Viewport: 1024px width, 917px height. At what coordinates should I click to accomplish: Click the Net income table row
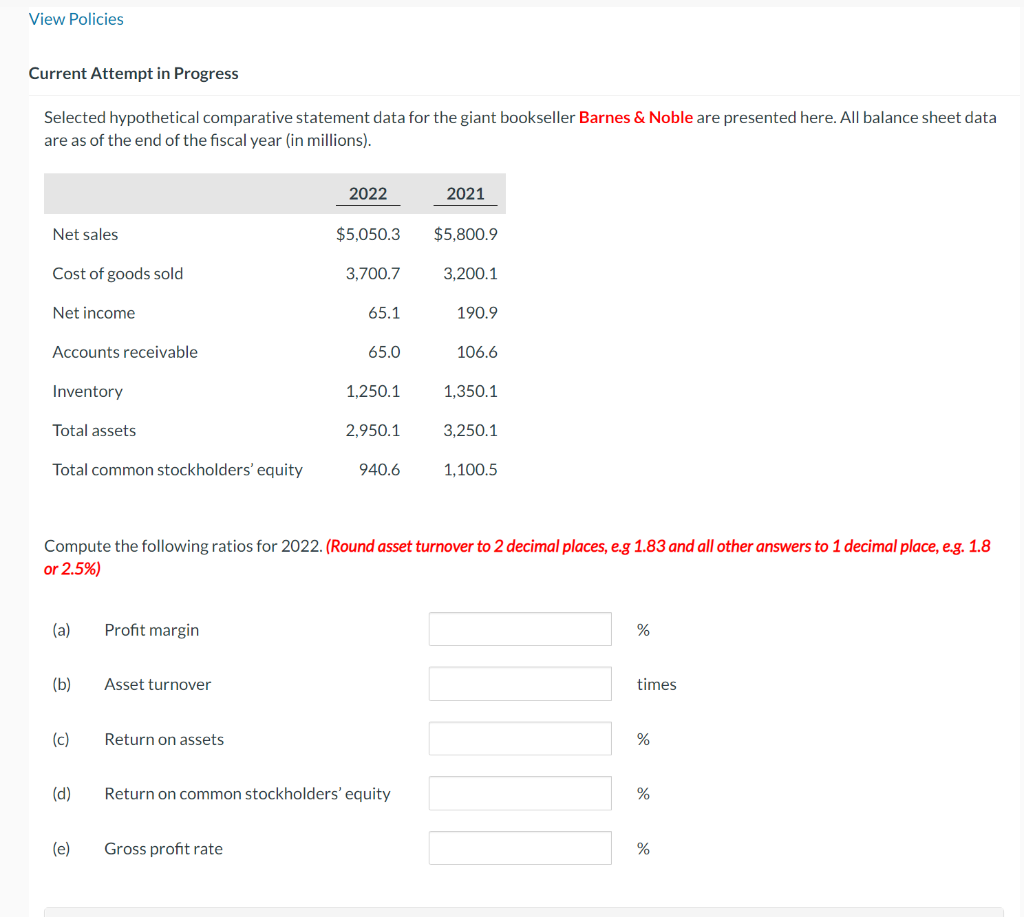click(x=94, y=312)
